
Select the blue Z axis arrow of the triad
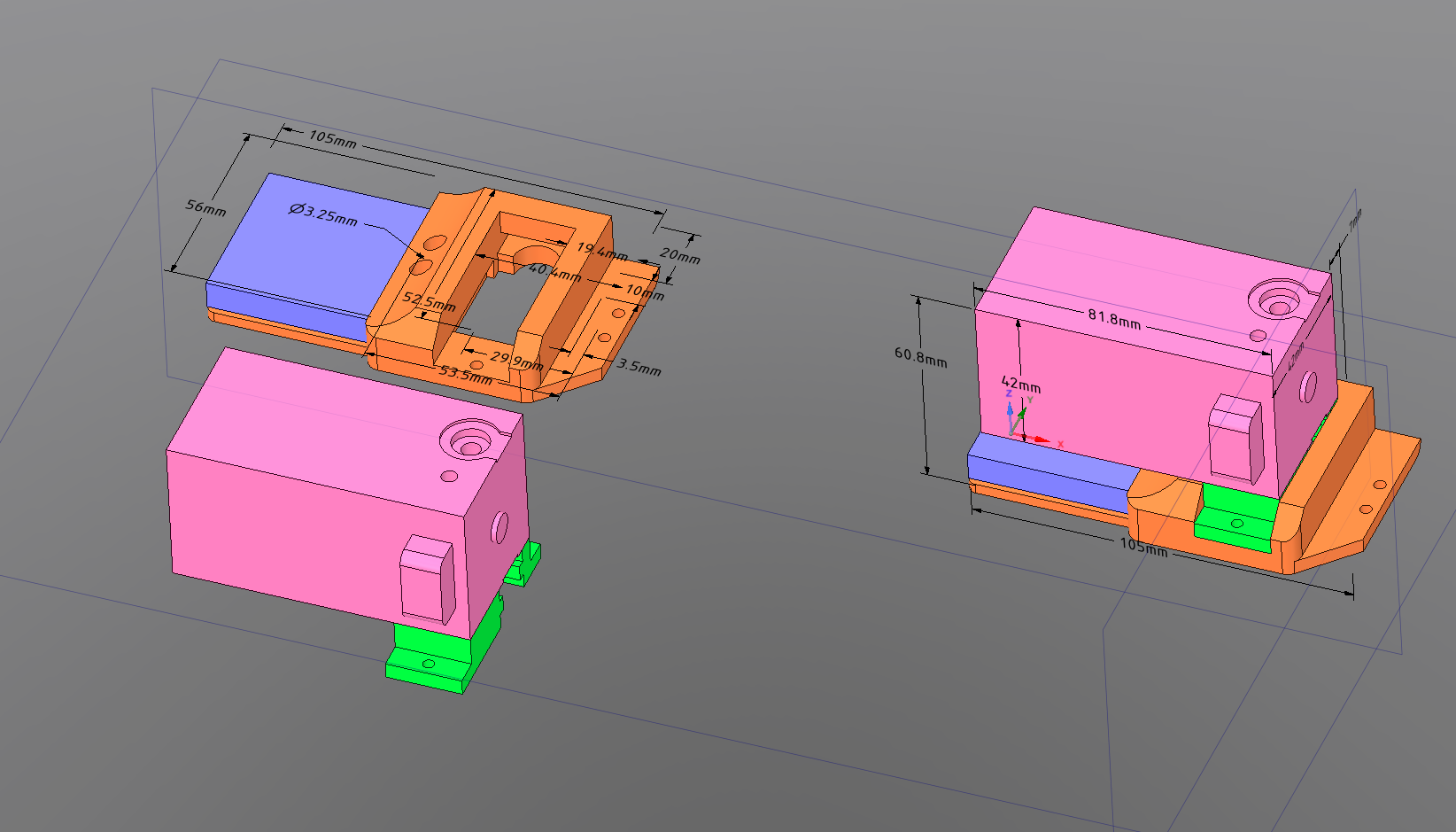[1010, 418]
